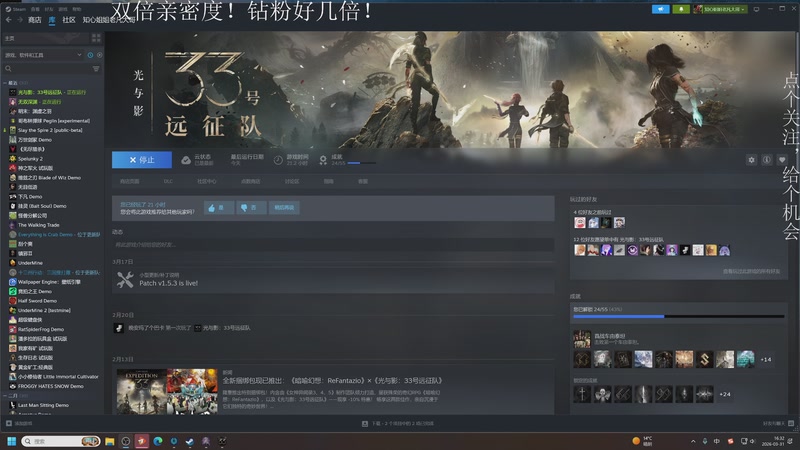The image size is (800, 450).
Task: Open the green notifications bell
Action: pos(681,9)
